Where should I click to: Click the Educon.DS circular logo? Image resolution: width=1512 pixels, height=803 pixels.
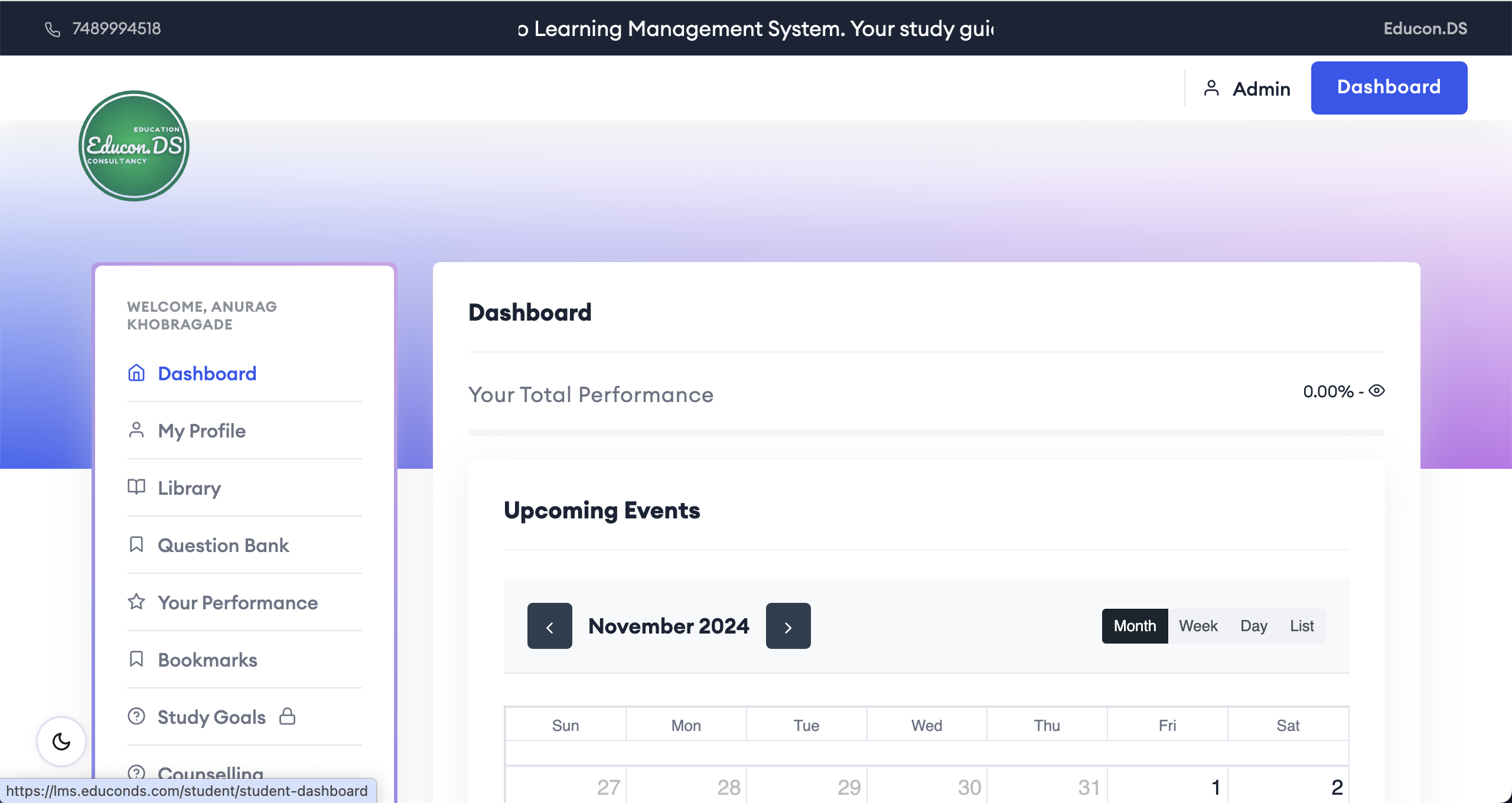[x=134, y=146]
